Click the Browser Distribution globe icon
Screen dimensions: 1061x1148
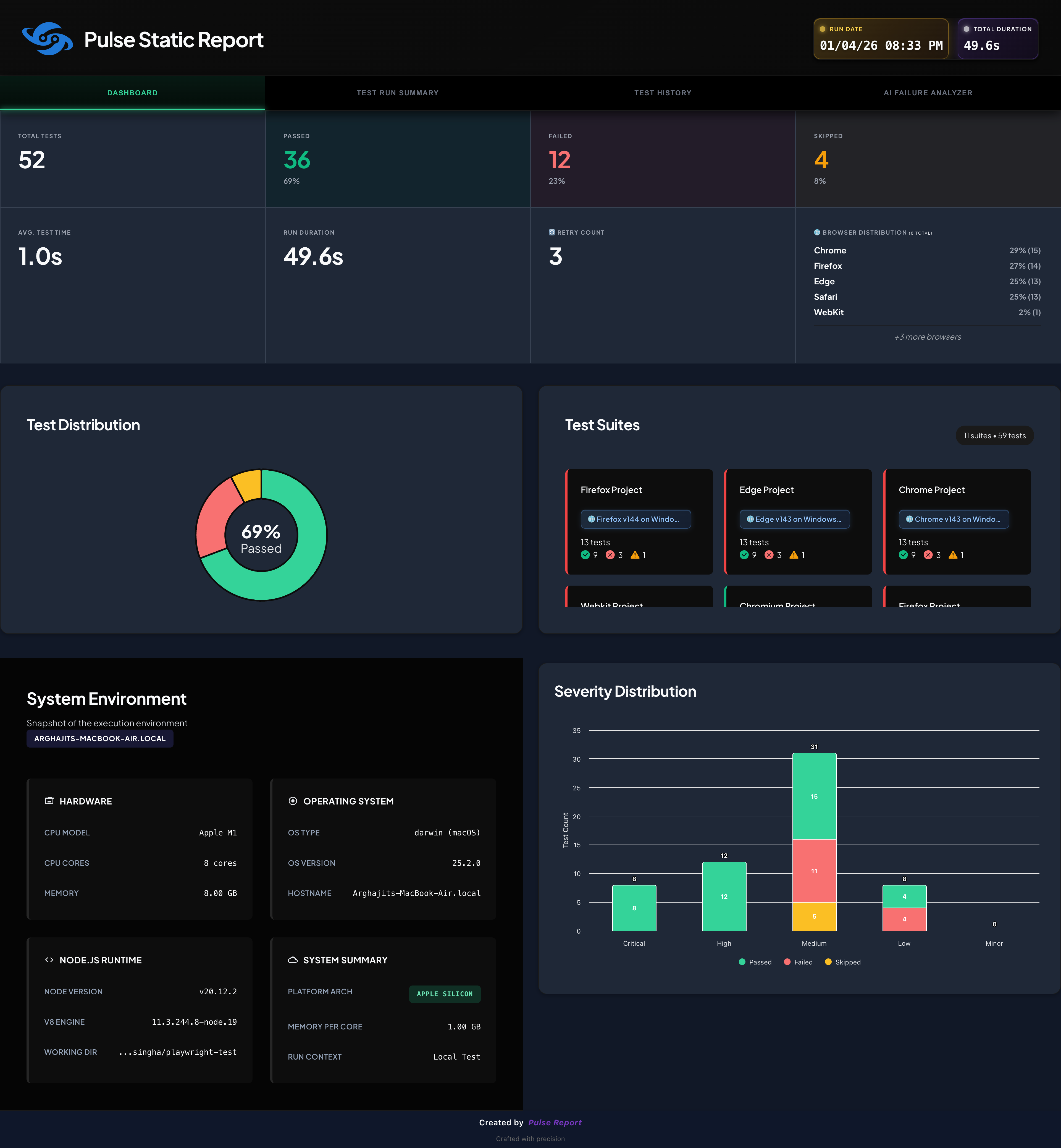[817, 233]
